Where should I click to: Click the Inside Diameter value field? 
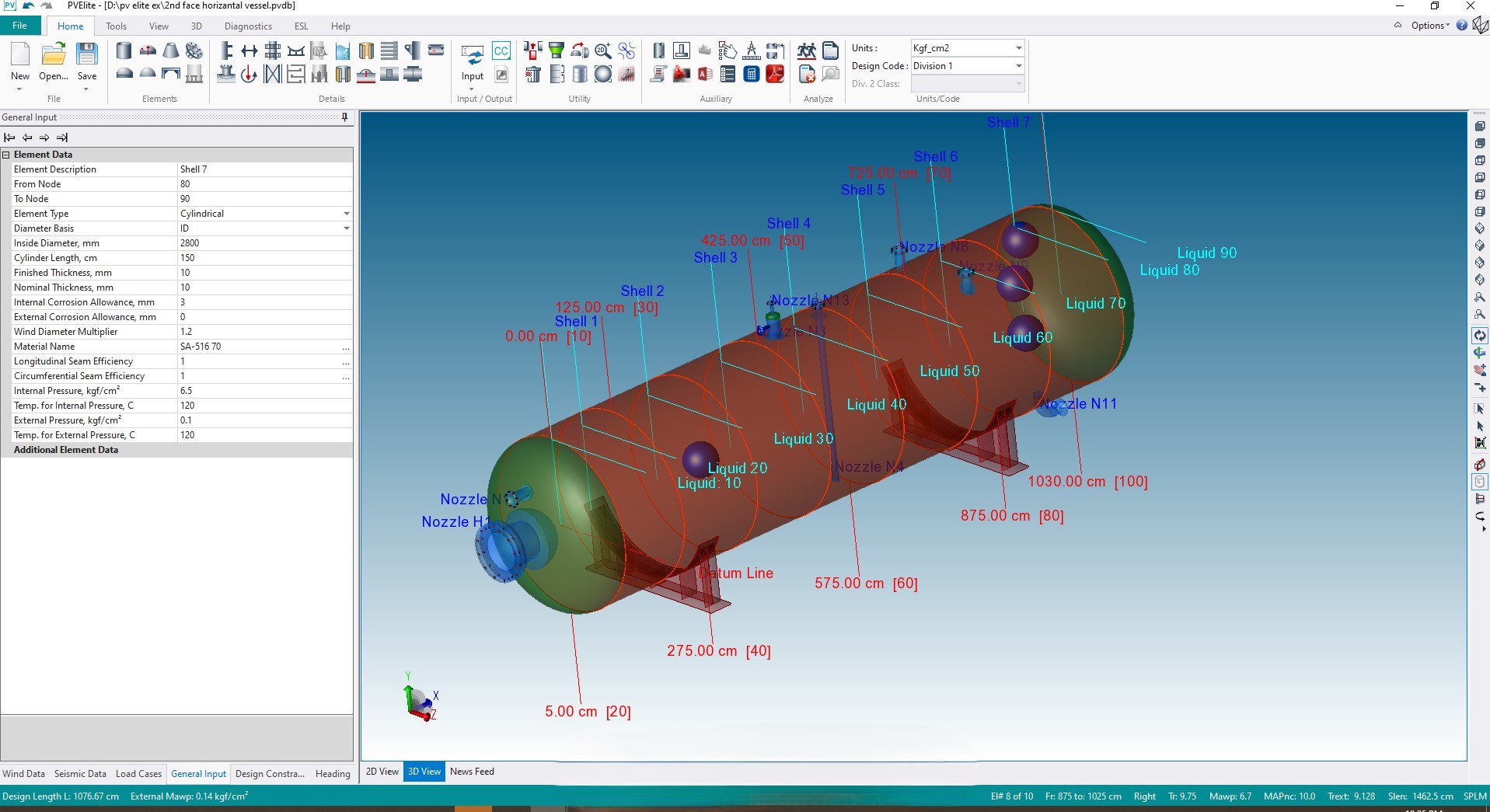click(x=264, y=243)
